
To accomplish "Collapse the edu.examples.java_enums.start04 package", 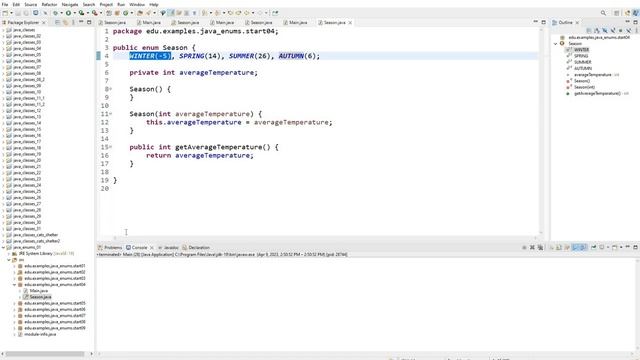I will tap(14, 284).
